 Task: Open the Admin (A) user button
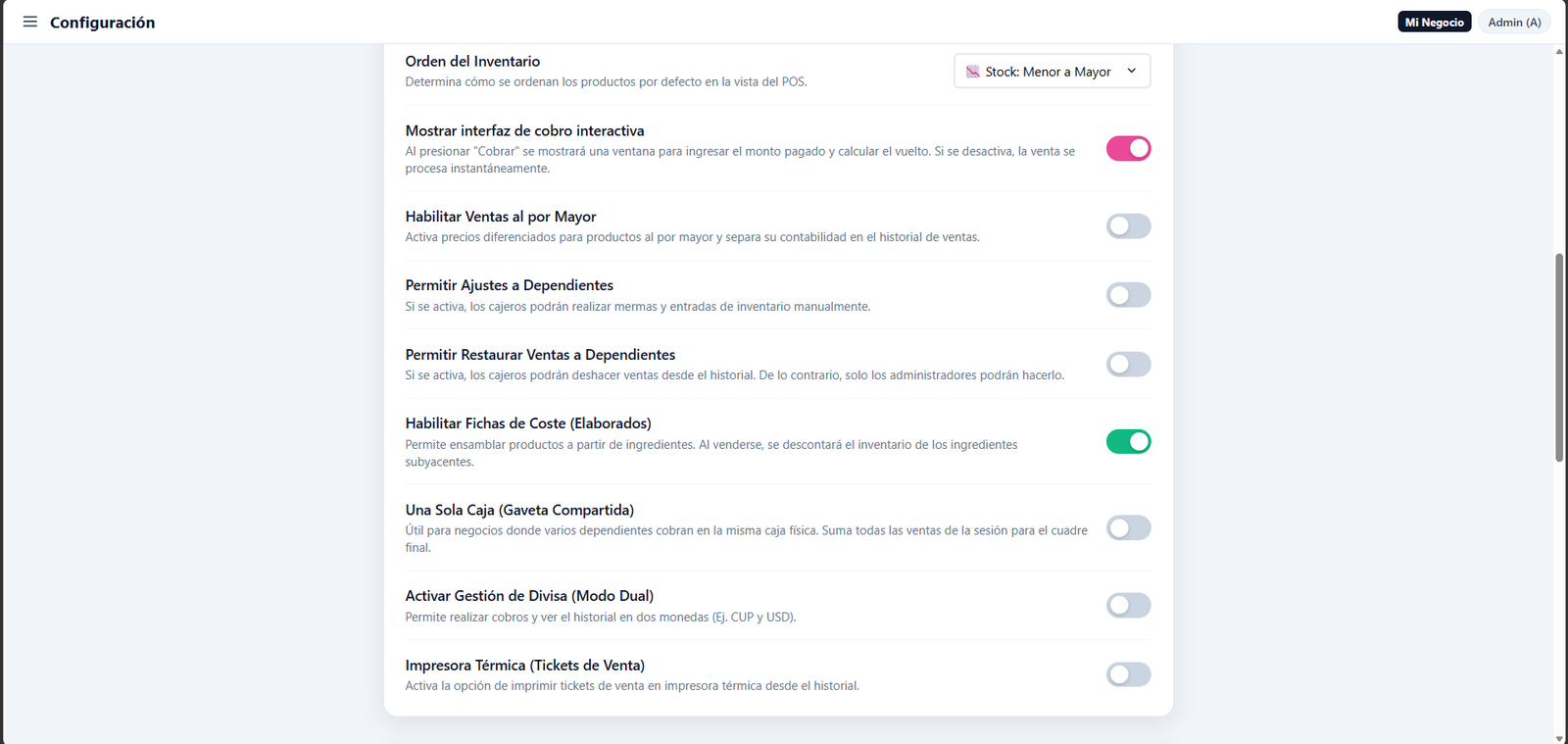[1514, 22]
